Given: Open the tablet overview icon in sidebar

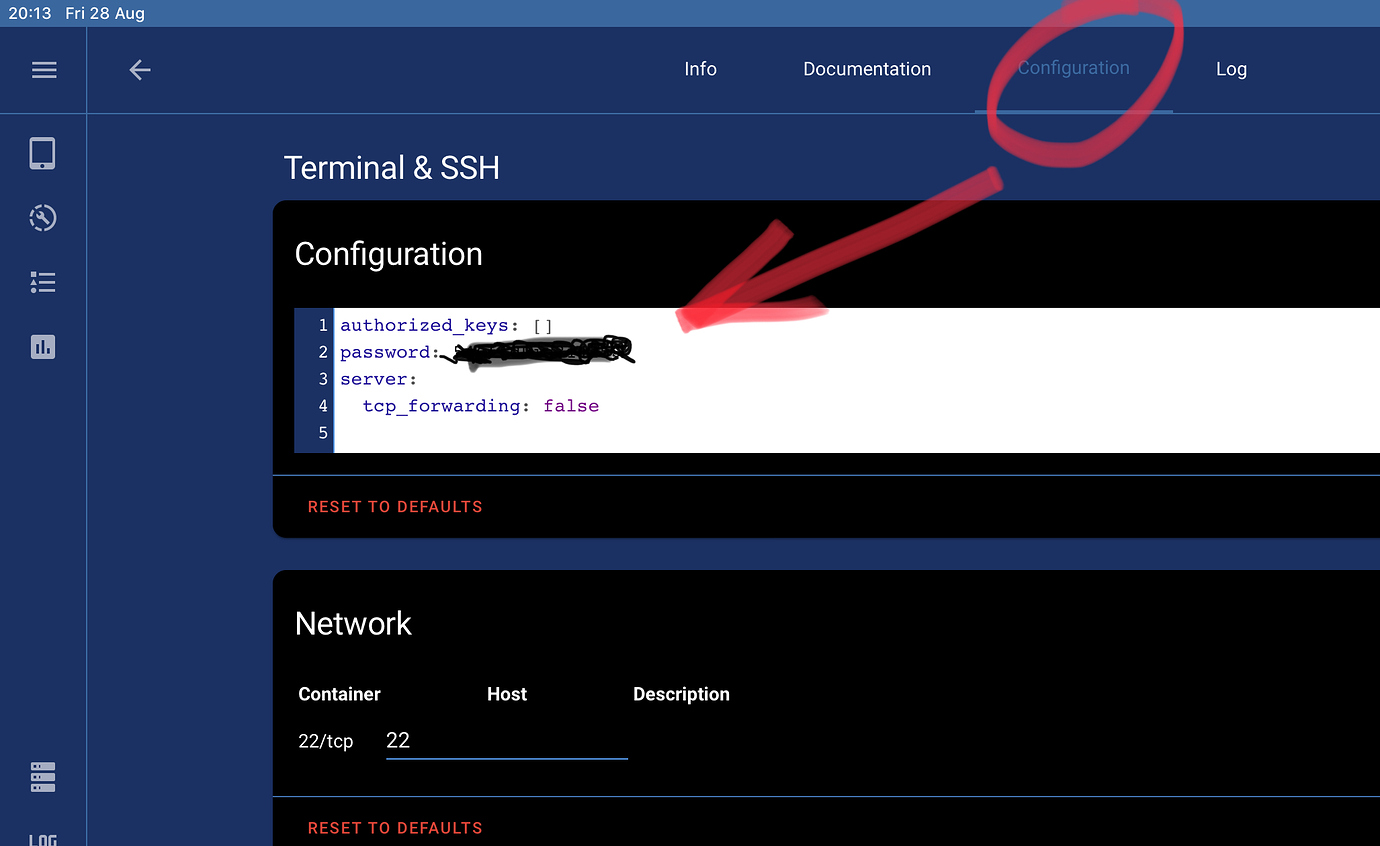Looking at the screenshot, I should (x=42, y=153).
